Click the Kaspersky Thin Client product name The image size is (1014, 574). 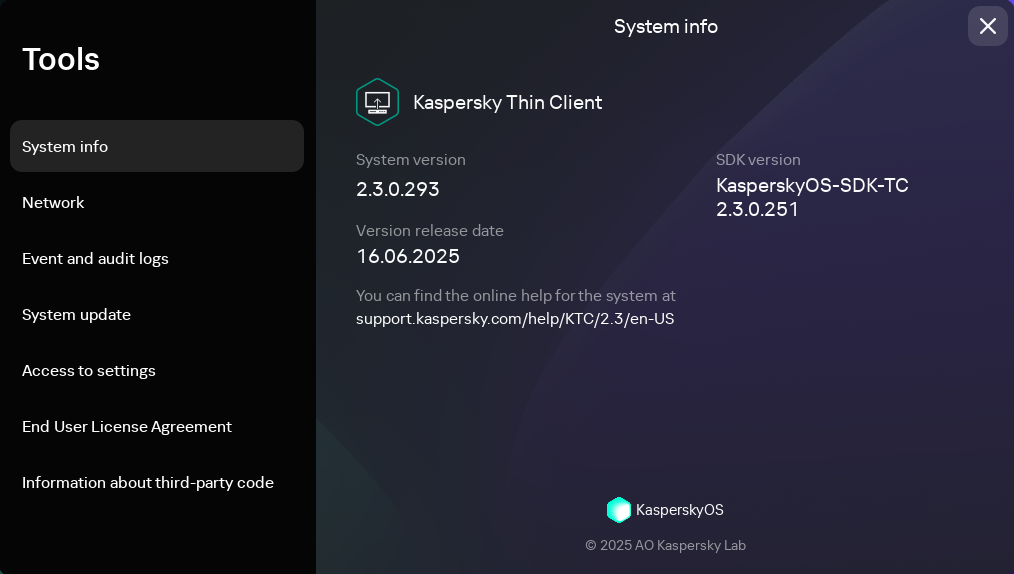(x=507, y=102)
